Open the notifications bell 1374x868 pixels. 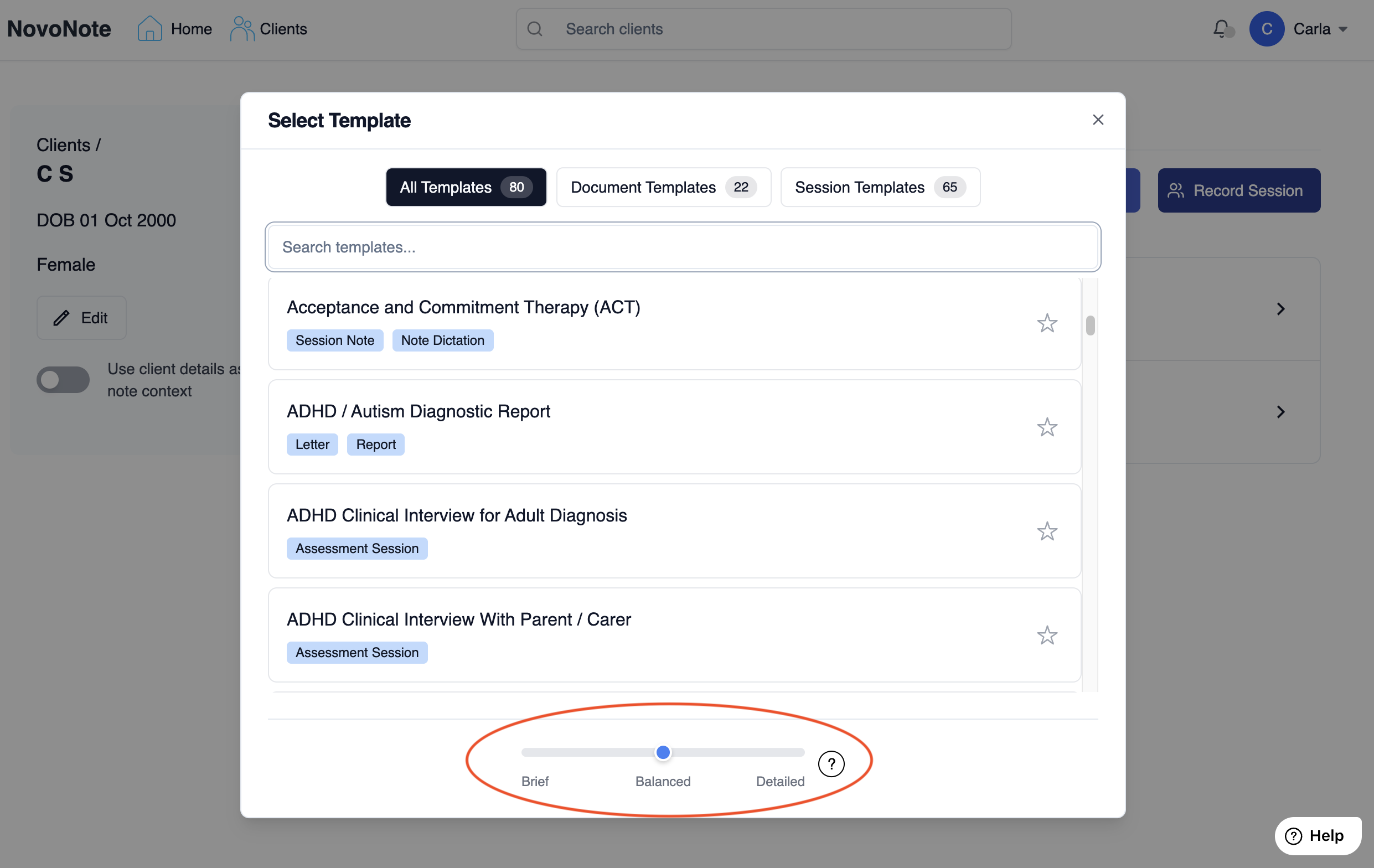(1220, 29)
